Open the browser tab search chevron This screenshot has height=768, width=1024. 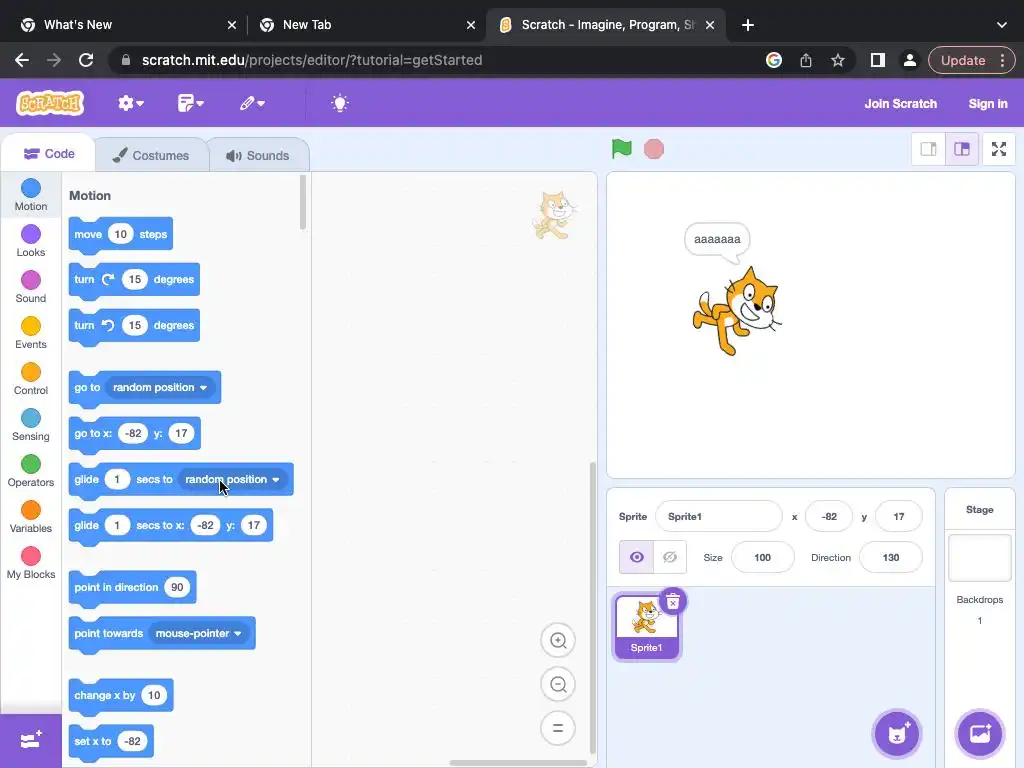1001,25
